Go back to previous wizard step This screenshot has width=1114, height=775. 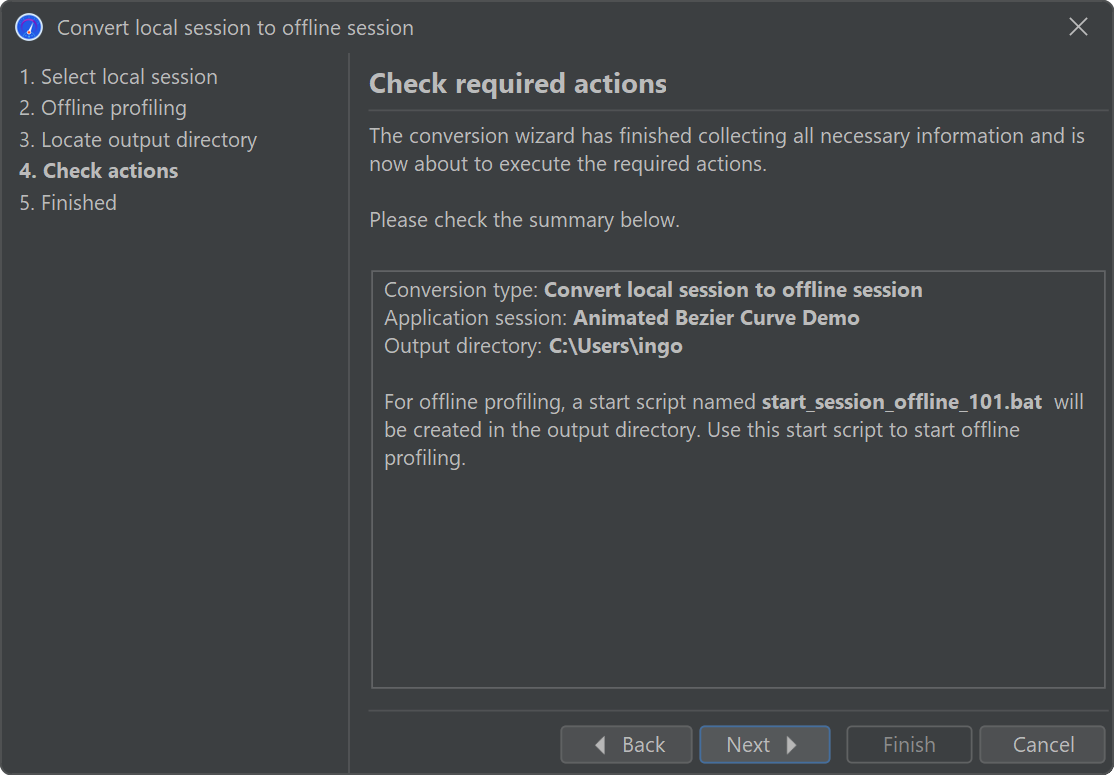(x=627, y=745)
